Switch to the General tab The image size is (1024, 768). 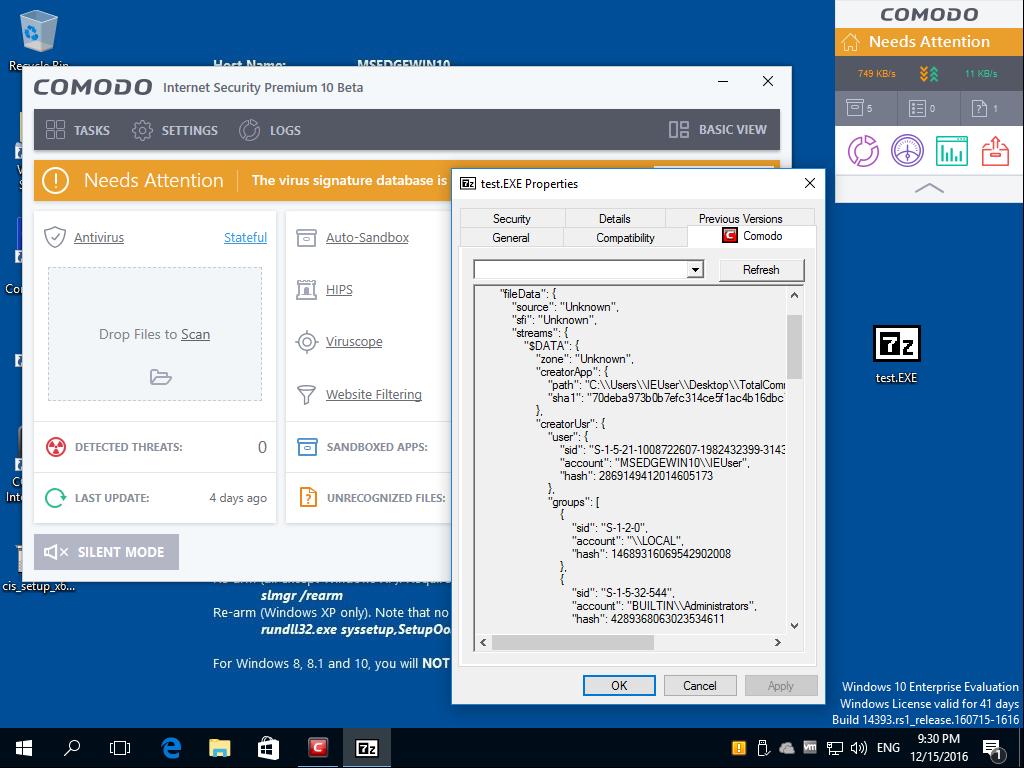coord(511,238)
